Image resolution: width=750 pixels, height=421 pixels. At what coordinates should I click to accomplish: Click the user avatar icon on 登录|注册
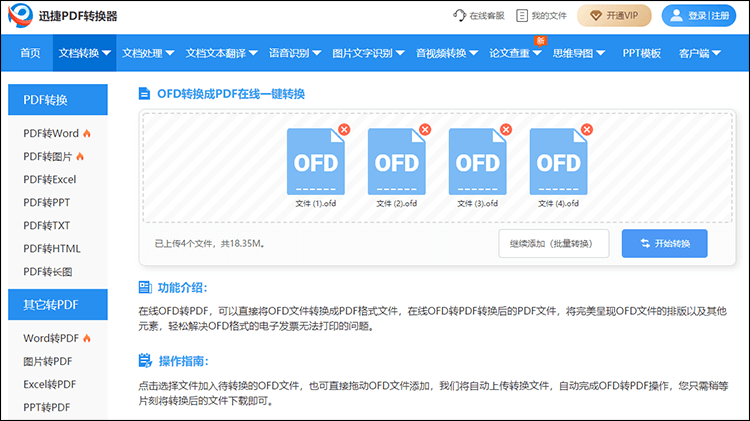[x=676, y=16]
